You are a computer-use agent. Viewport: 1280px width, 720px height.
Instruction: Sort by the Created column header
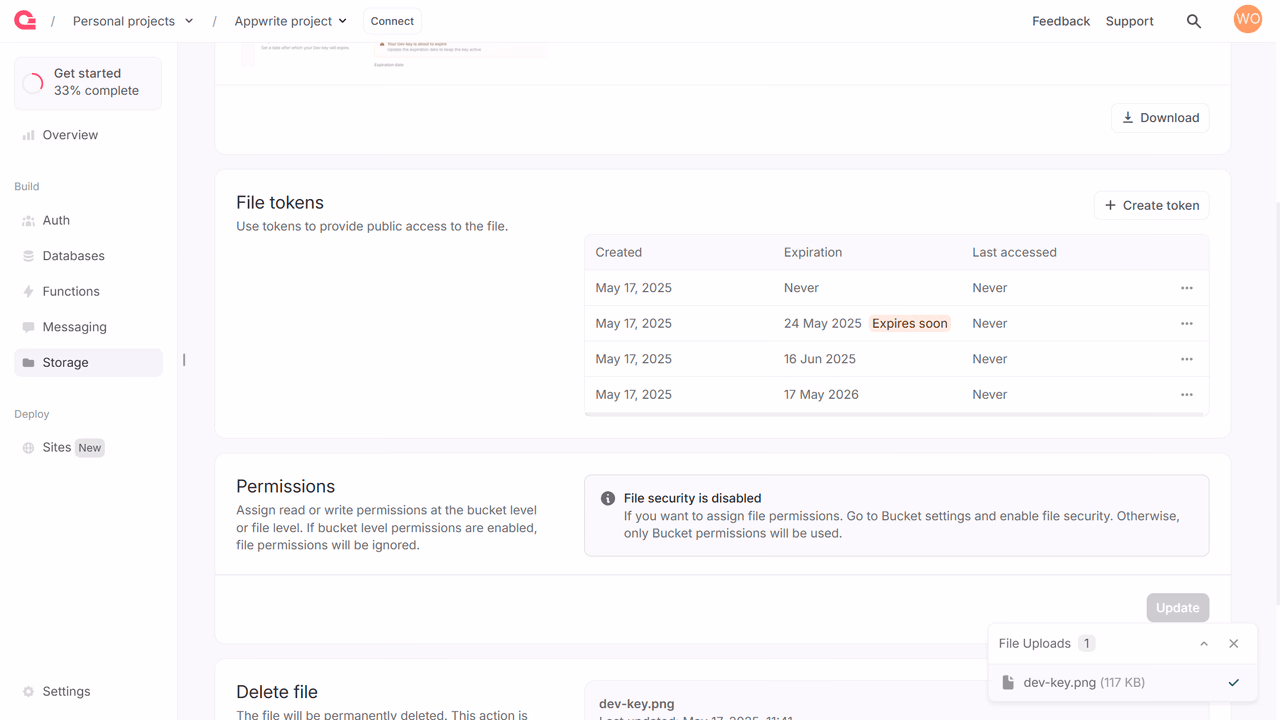619,252
